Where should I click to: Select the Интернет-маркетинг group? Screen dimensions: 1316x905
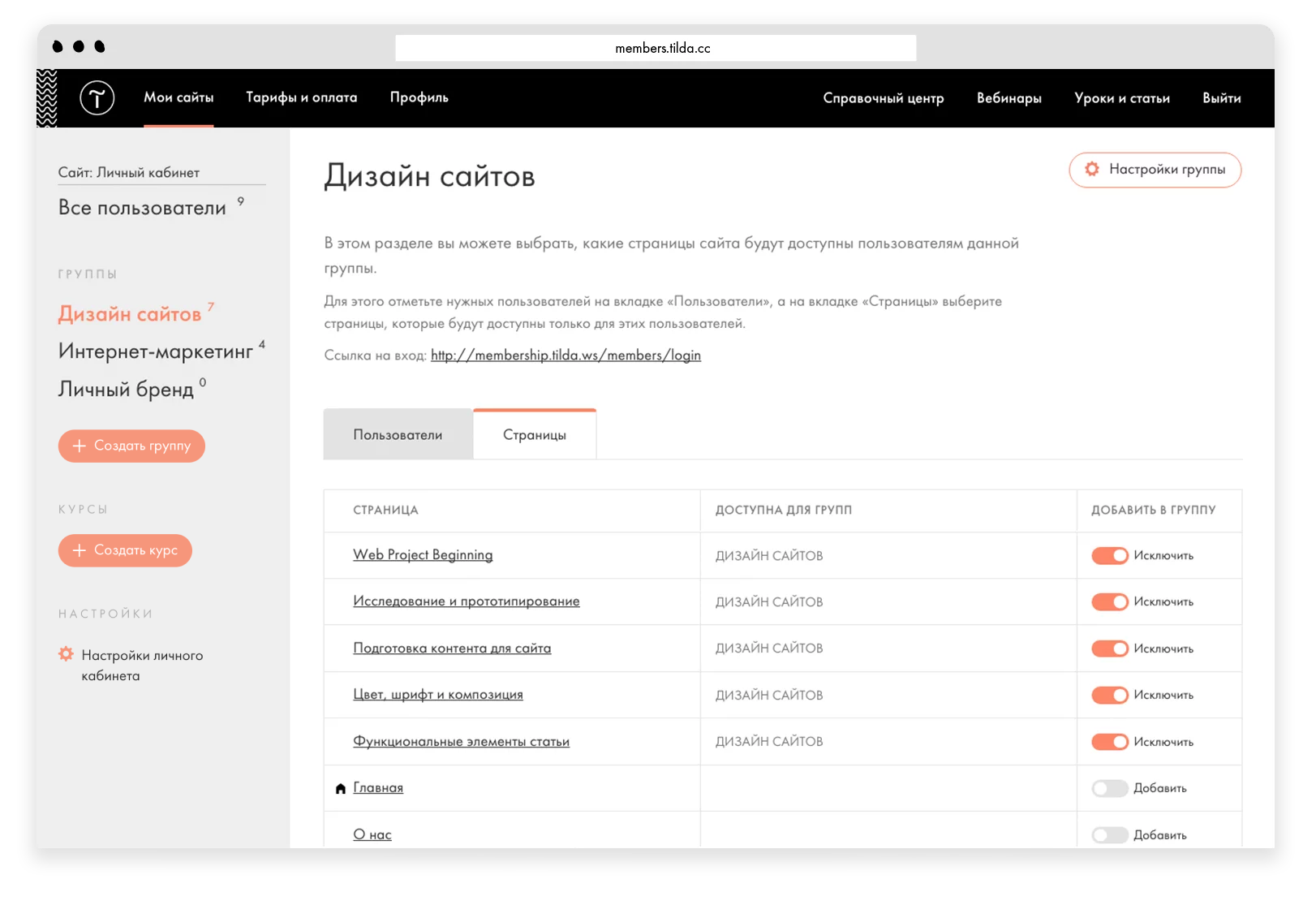[156, 351]
